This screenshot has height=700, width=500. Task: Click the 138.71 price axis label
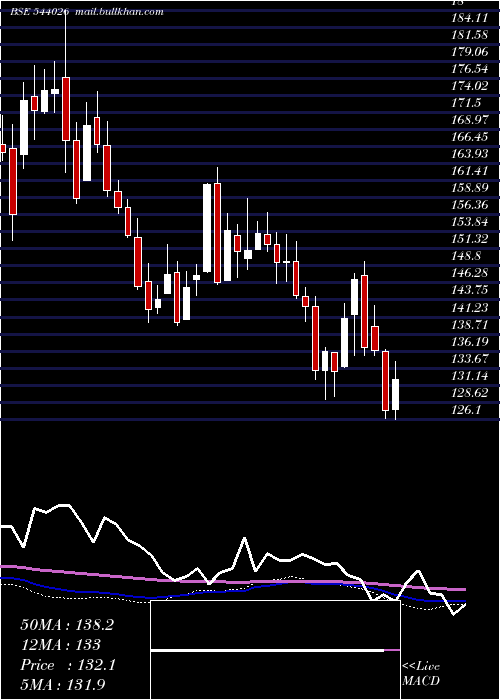point(469,325)
